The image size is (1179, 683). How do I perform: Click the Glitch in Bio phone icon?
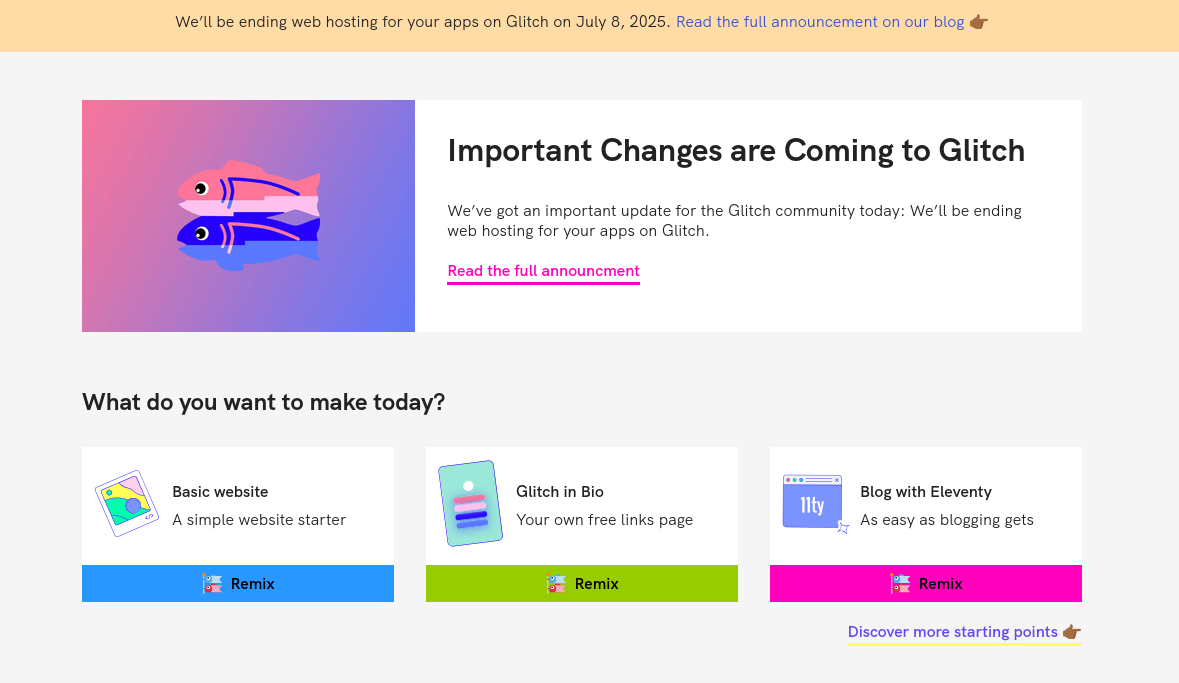[x=471, y=503]
